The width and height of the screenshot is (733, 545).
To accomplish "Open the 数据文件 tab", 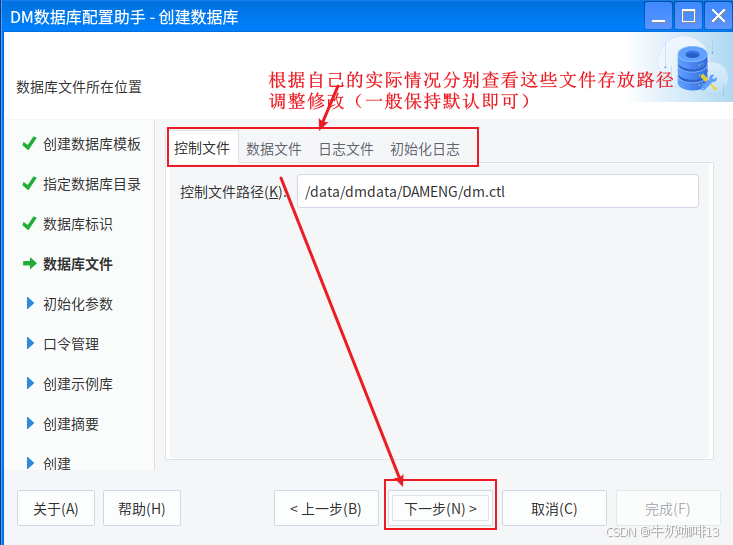I will coord(274,149).
